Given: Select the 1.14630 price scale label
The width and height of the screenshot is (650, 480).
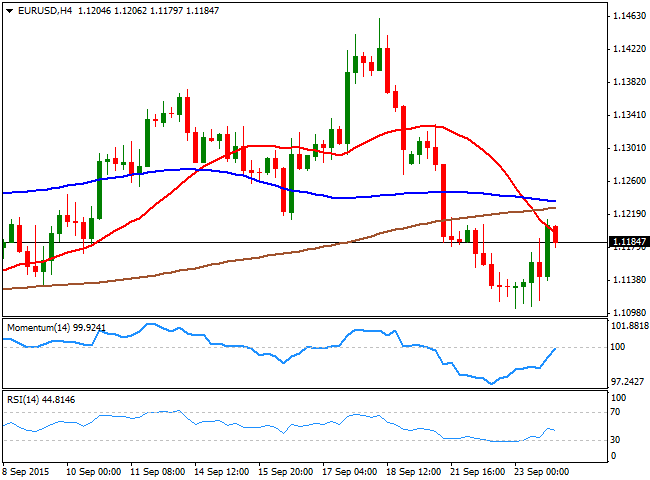Looking at the screenshot, I should pyautogui.click(x=629, y=16).
